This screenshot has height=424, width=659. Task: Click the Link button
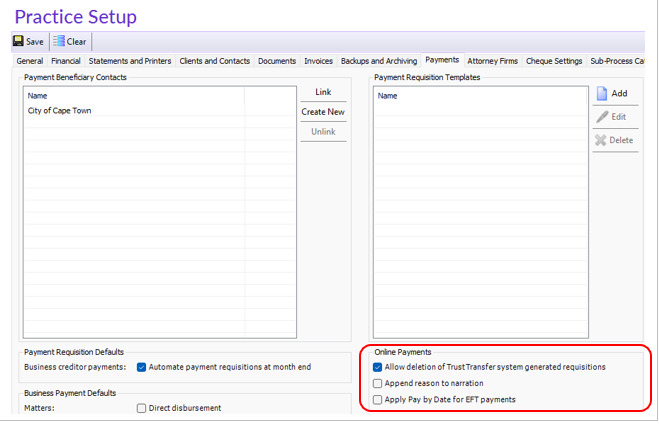pos(323,92)
